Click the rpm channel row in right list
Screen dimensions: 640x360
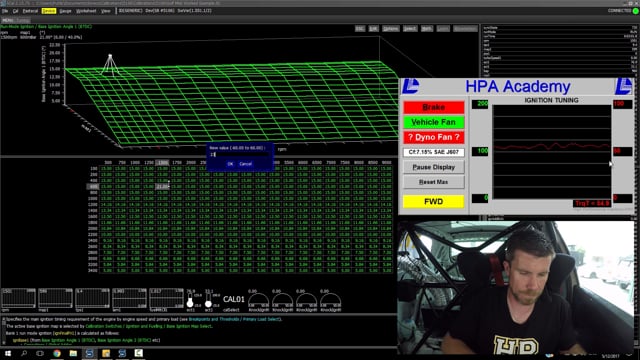560,41
